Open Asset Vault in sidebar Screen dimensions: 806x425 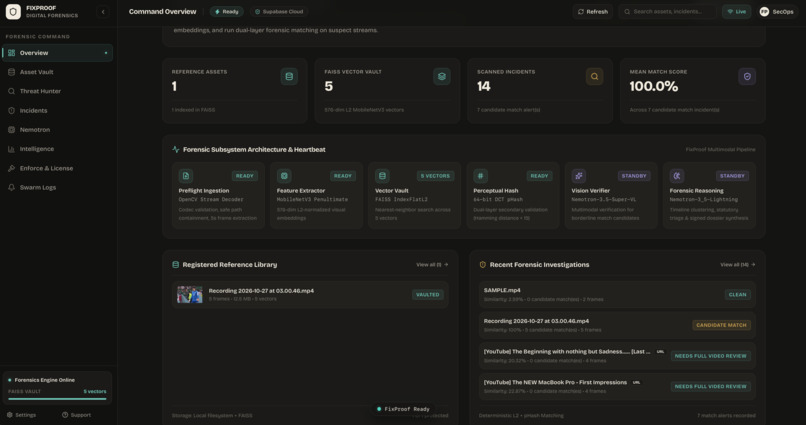click(57, 72)
